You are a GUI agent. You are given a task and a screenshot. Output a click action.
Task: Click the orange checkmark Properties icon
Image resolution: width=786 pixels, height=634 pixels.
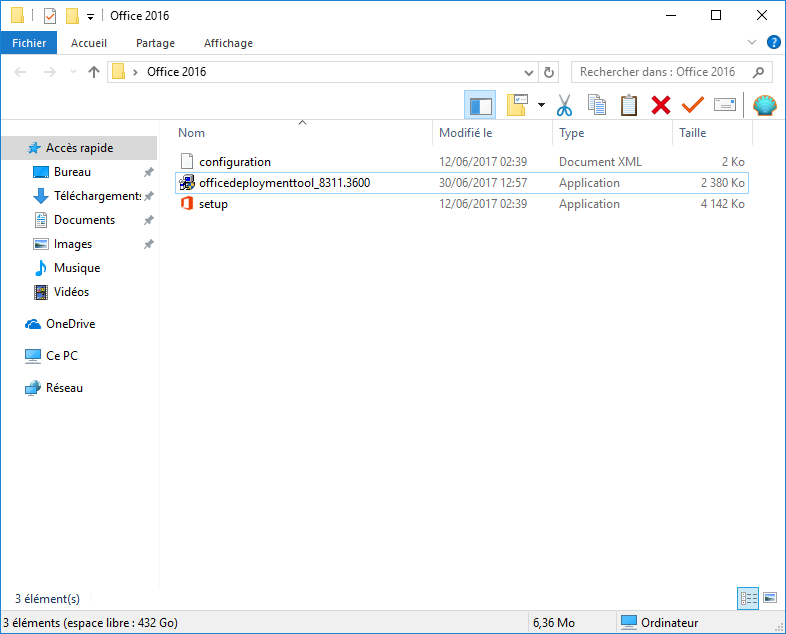693,105
